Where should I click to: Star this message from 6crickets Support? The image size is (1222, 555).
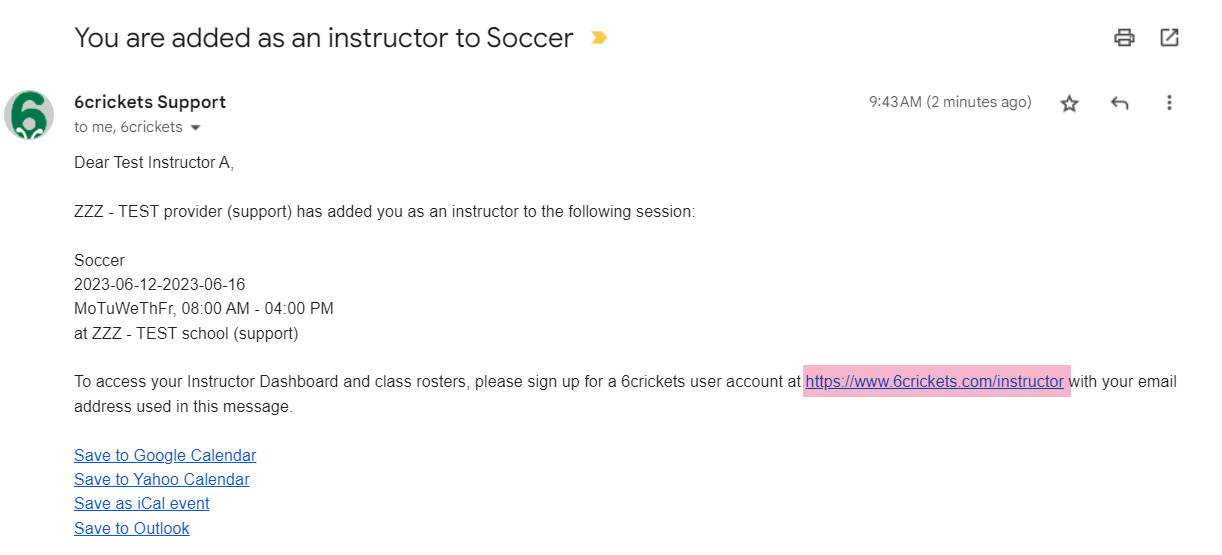pos(1070,103)
